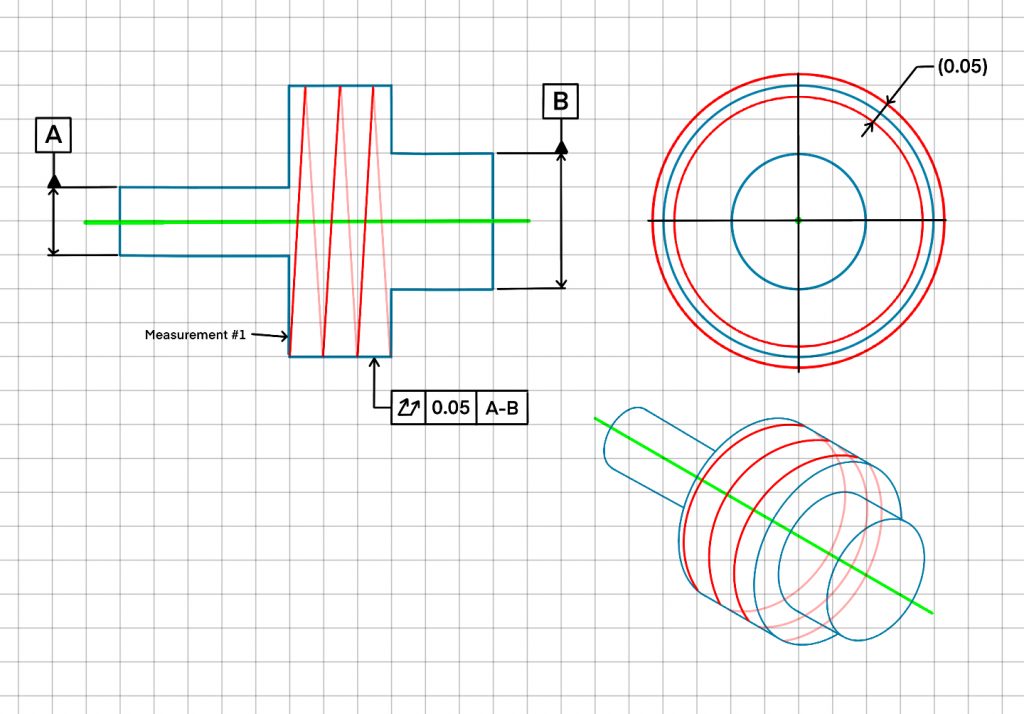Click the upward leader arrow above the control frame

[x=373, y=364]
